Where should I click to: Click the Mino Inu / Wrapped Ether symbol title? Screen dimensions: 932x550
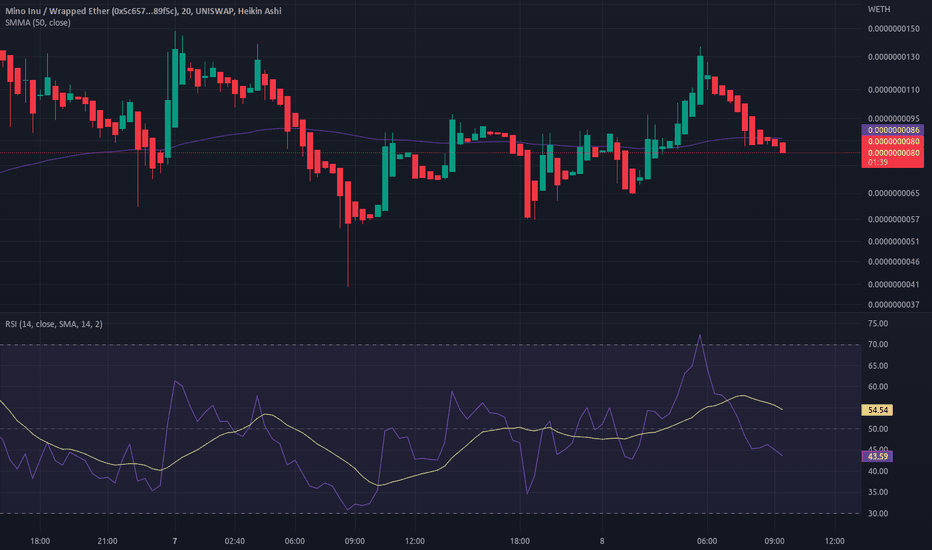click(x=143, y=11)
